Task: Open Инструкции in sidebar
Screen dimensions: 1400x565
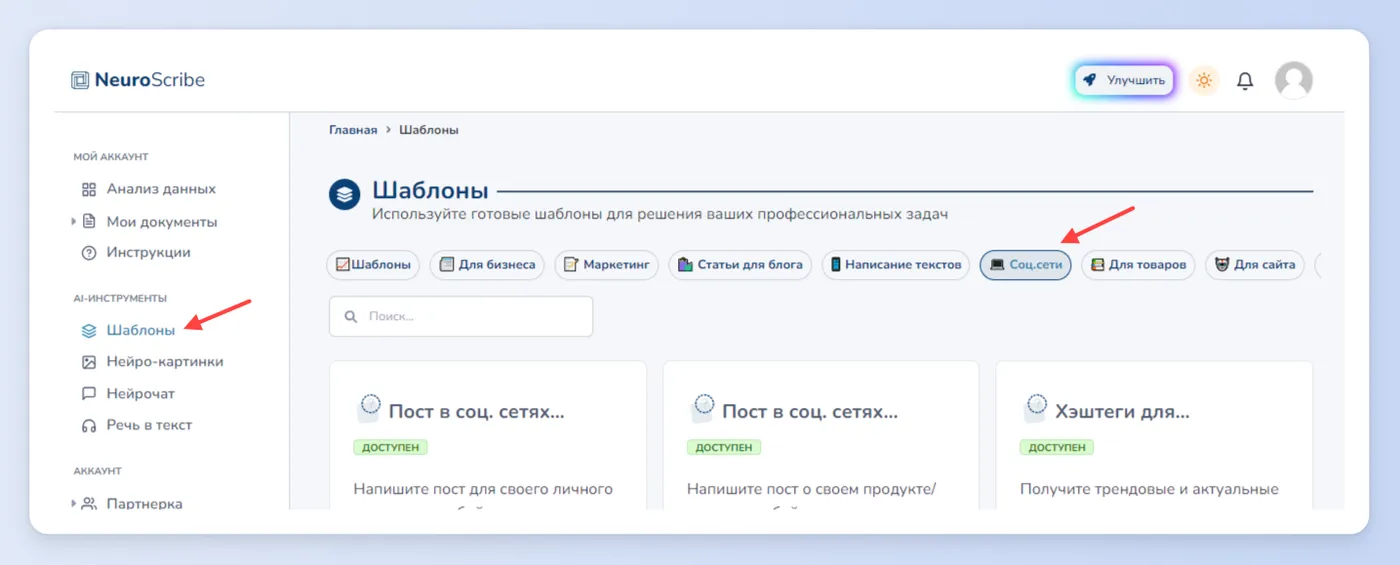Action: coord(148,253)
